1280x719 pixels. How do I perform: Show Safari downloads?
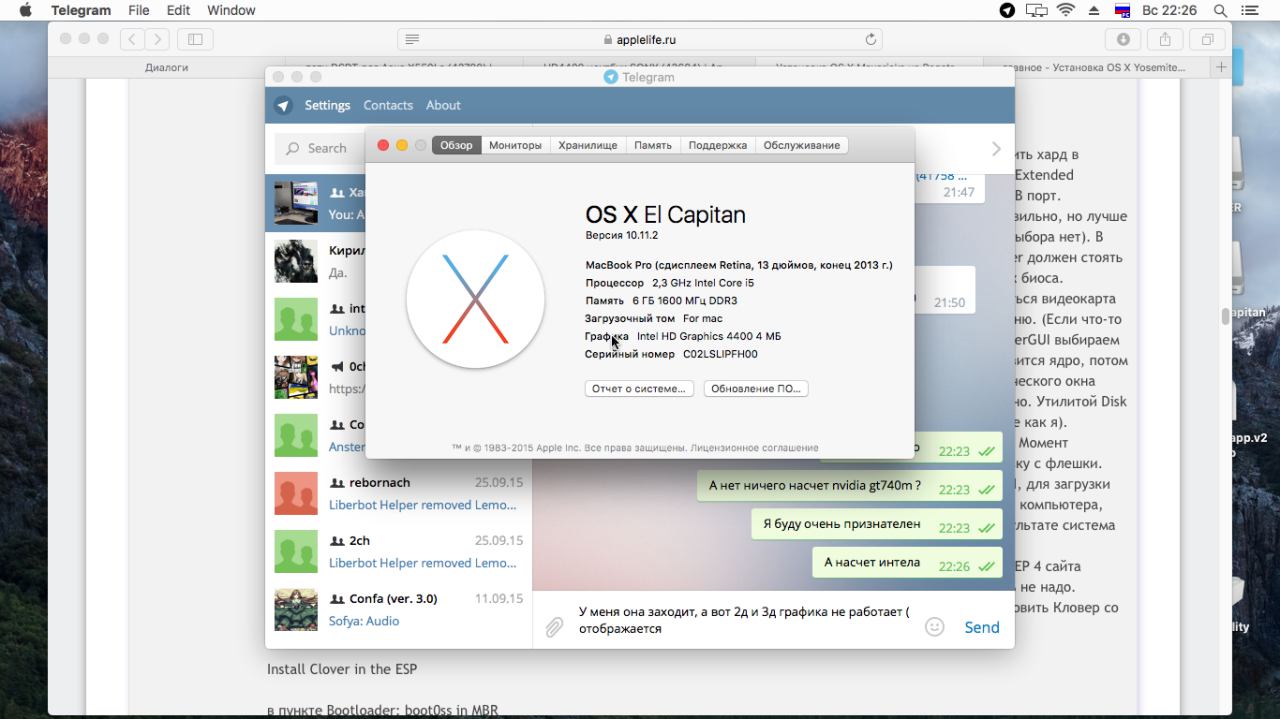(x=1123, y=39)
